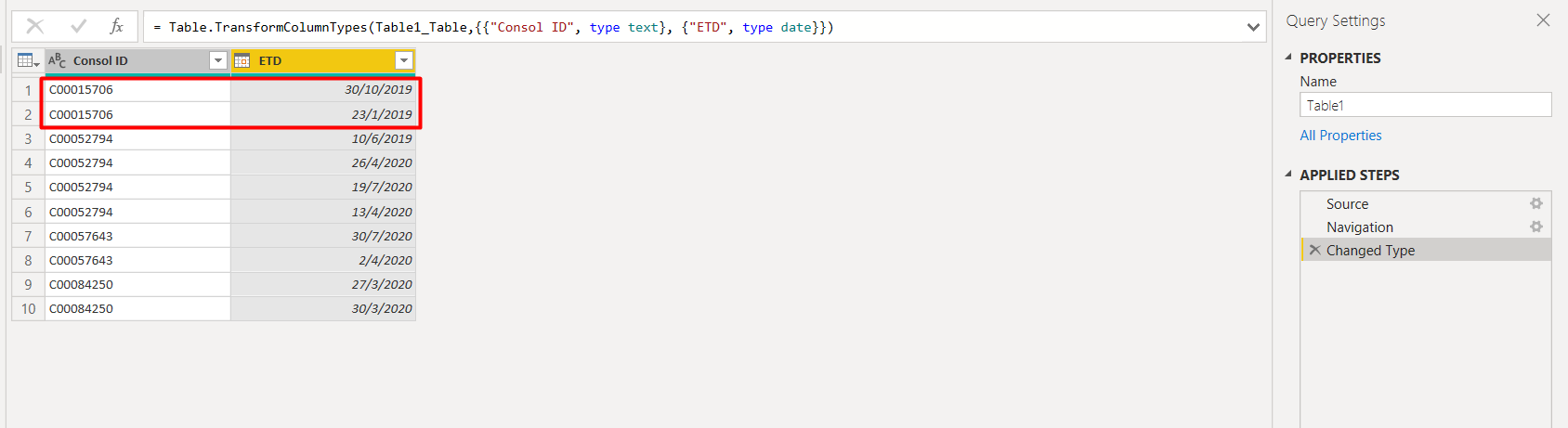
Task: Click the 27/3/2020 date cell
Action: tap(323, 284)
